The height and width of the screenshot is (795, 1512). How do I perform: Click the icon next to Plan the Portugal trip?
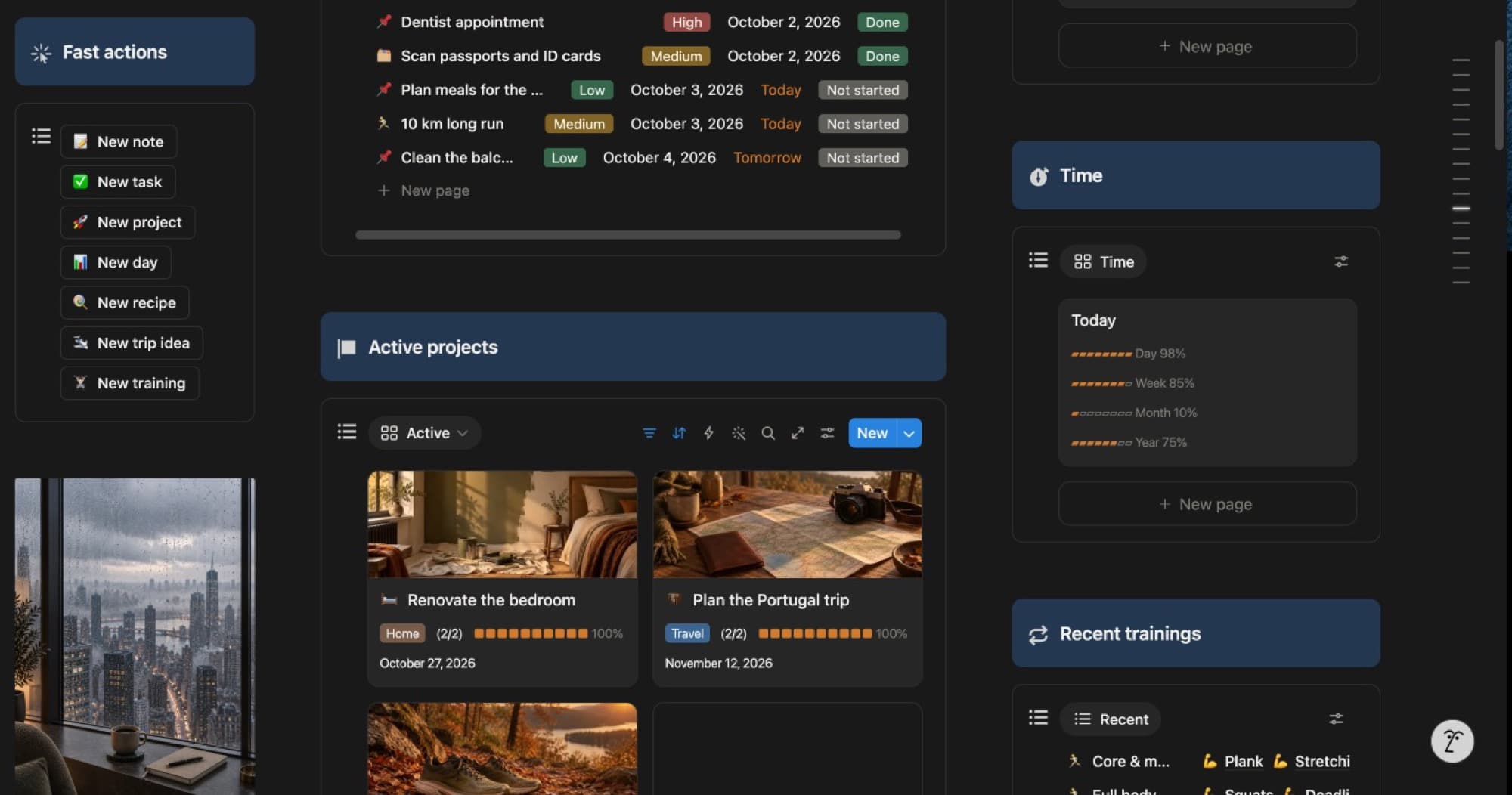[x=674, y=599]
